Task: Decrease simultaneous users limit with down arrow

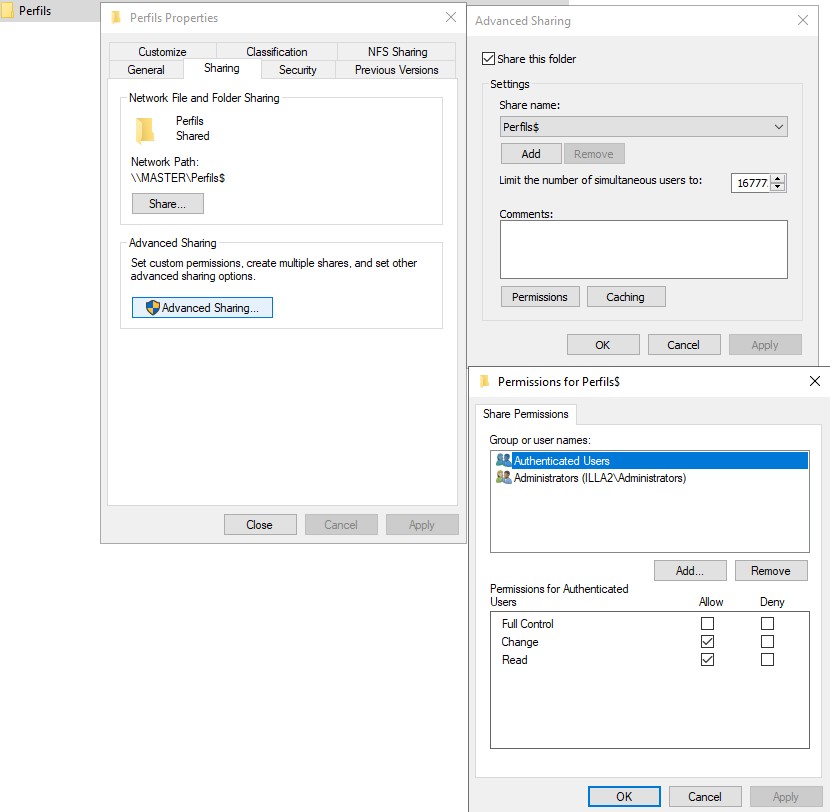Action: [x=779, y=187]
